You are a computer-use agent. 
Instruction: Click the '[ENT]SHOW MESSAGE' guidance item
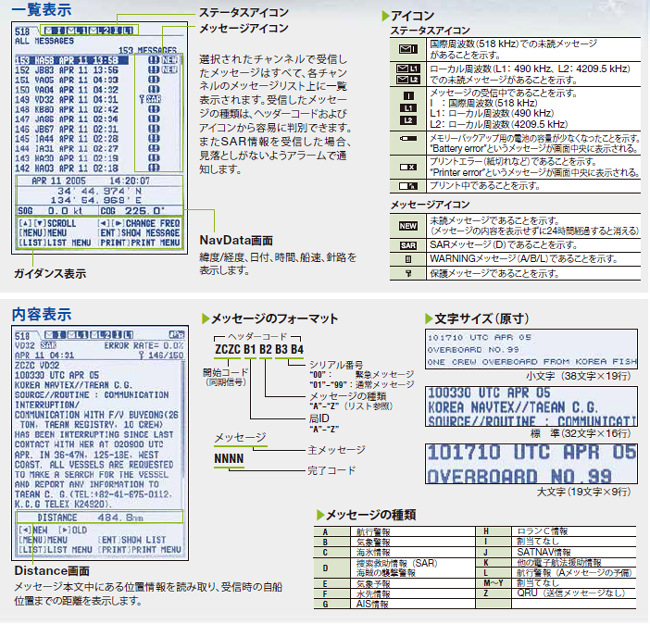point(139,233)
